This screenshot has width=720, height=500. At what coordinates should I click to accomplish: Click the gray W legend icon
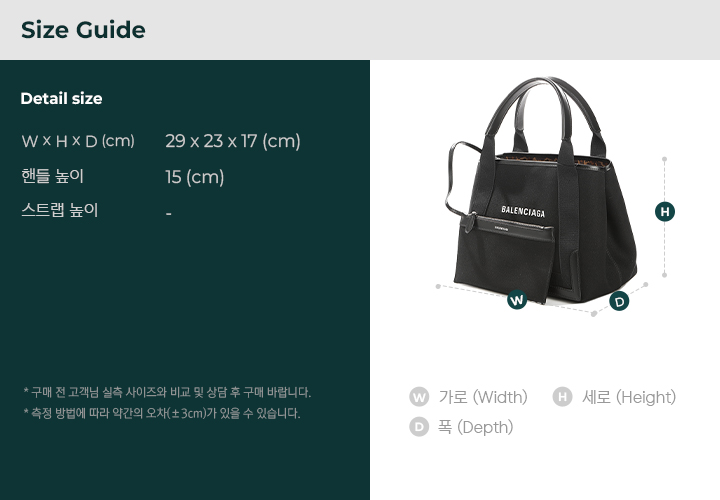pos(419,397)
